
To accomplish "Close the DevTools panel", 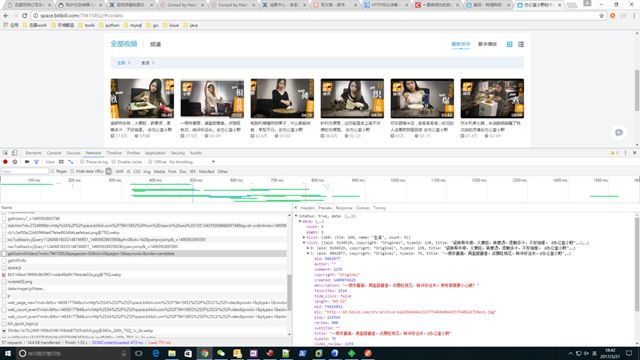I will [634, 153].
